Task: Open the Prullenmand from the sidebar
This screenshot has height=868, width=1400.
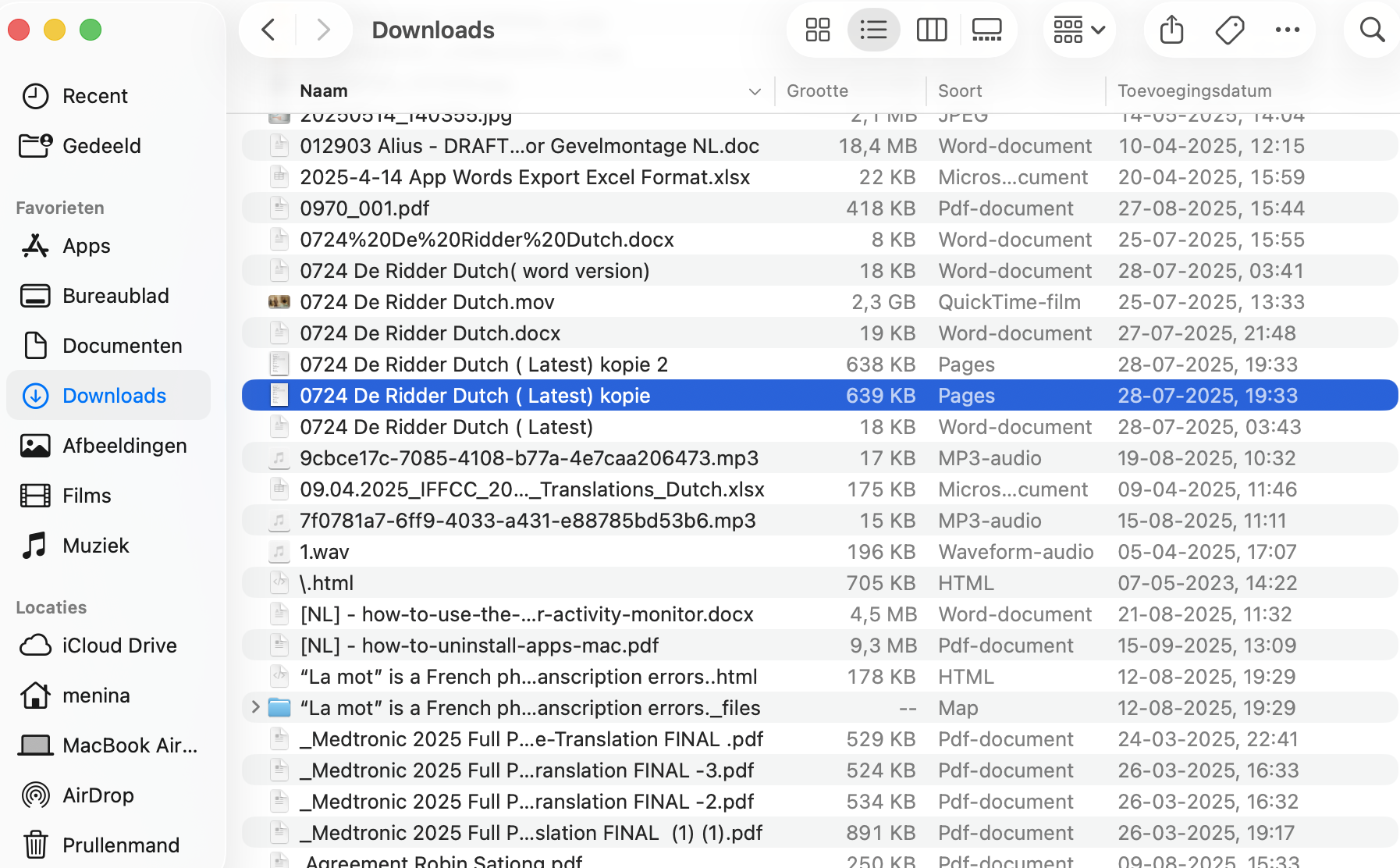Action: click(x=120, y=845)
